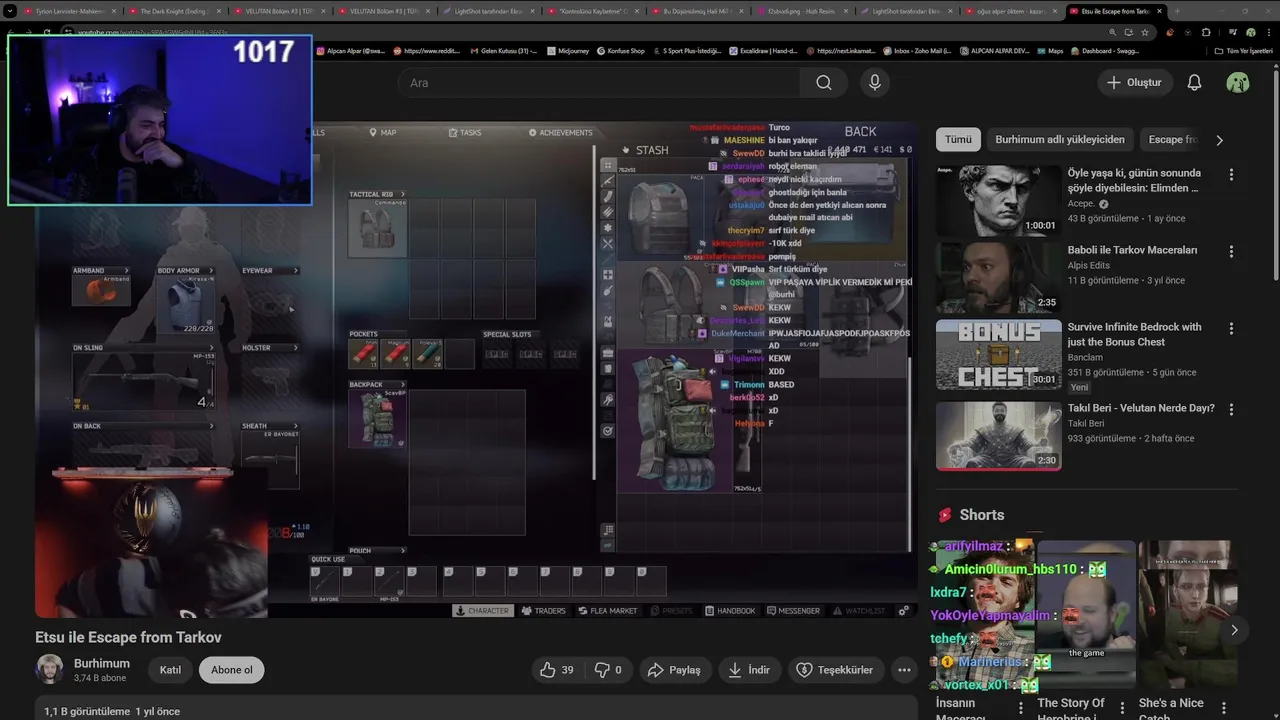
Task: Show more filter chips with arrow
Action: coord(1219,140)
